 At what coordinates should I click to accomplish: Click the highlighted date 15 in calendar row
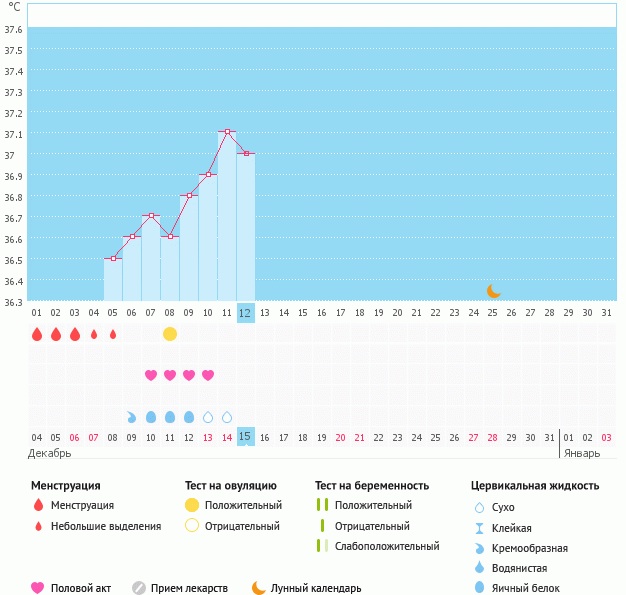coord(246,437)
